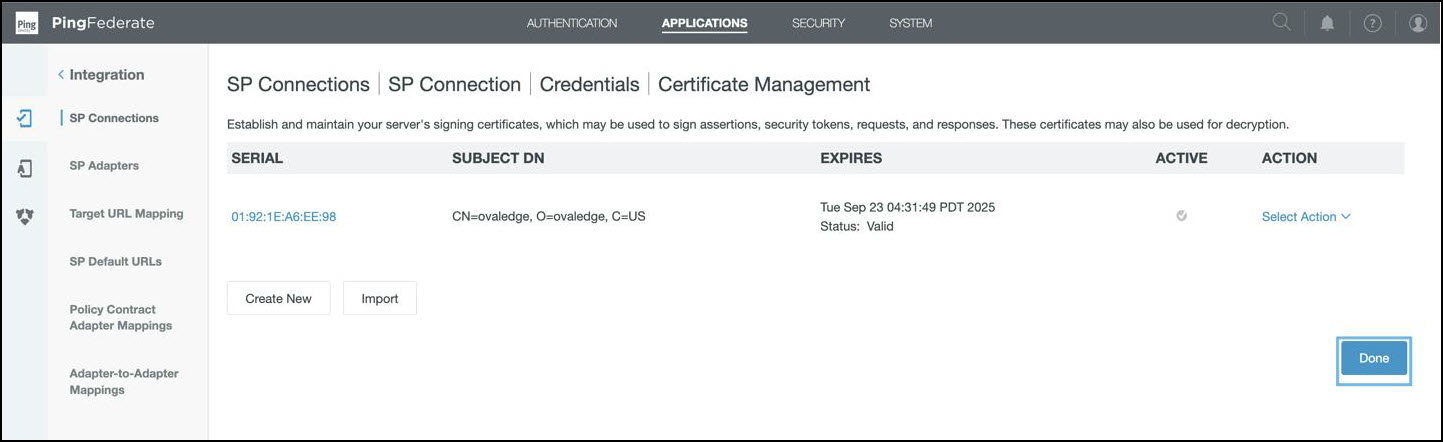Go back using the Integration chevron
This screenshot has height=442, width=1443.
pyautogui.click(x=61, y=75)
